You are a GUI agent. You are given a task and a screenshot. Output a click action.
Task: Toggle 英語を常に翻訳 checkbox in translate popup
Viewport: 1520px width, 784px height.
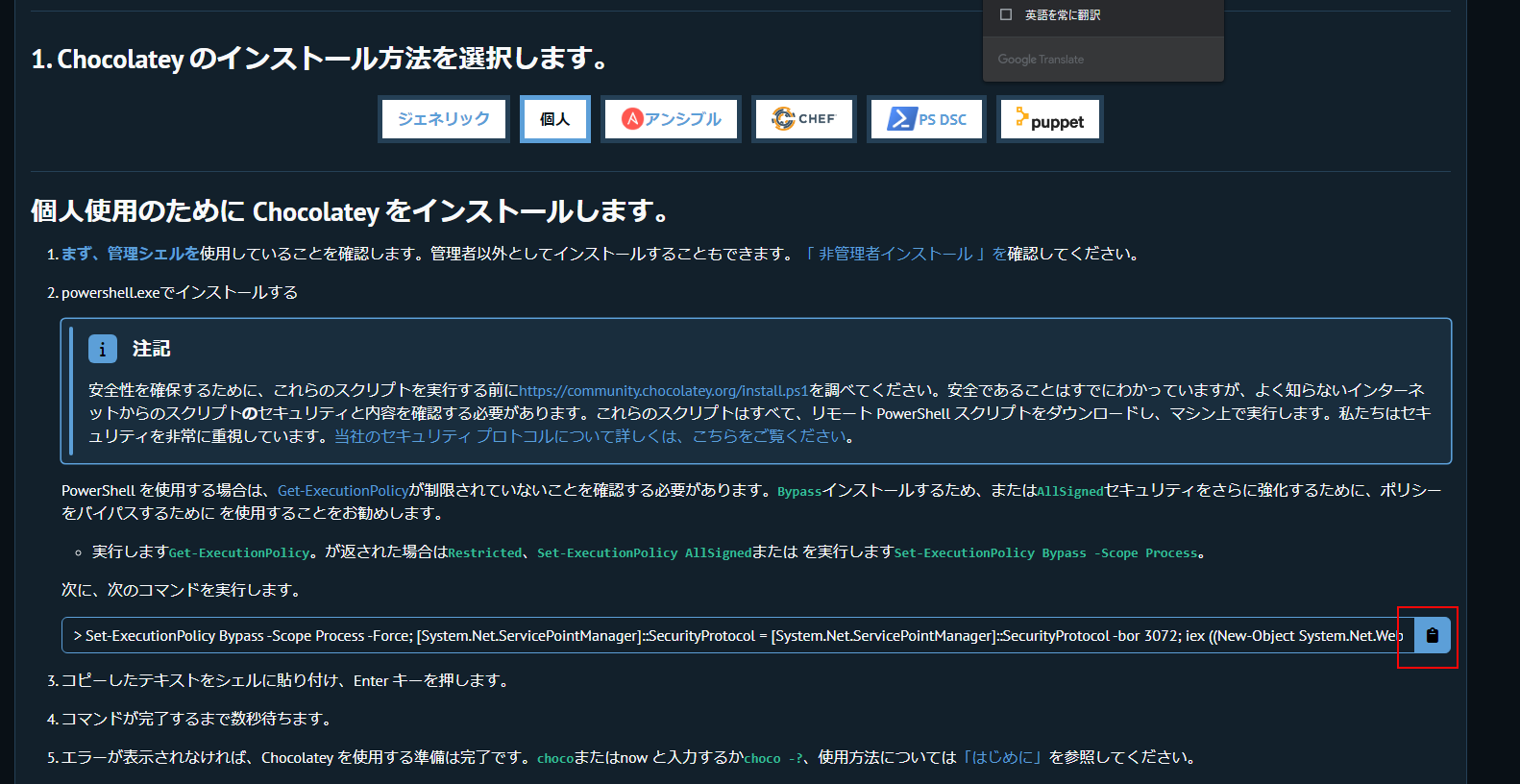(x=1006, y=14)
